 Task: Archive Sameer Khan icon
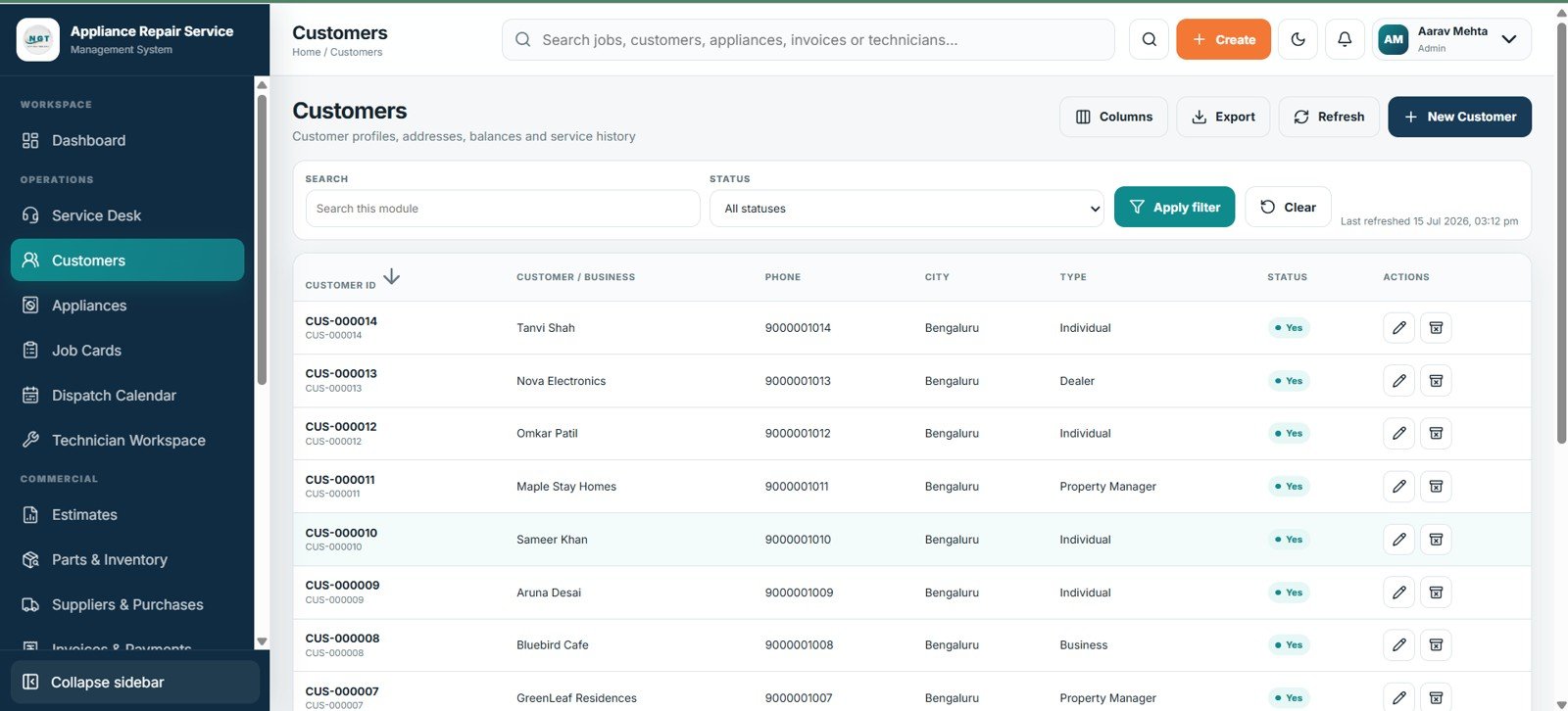(1436, 540)
